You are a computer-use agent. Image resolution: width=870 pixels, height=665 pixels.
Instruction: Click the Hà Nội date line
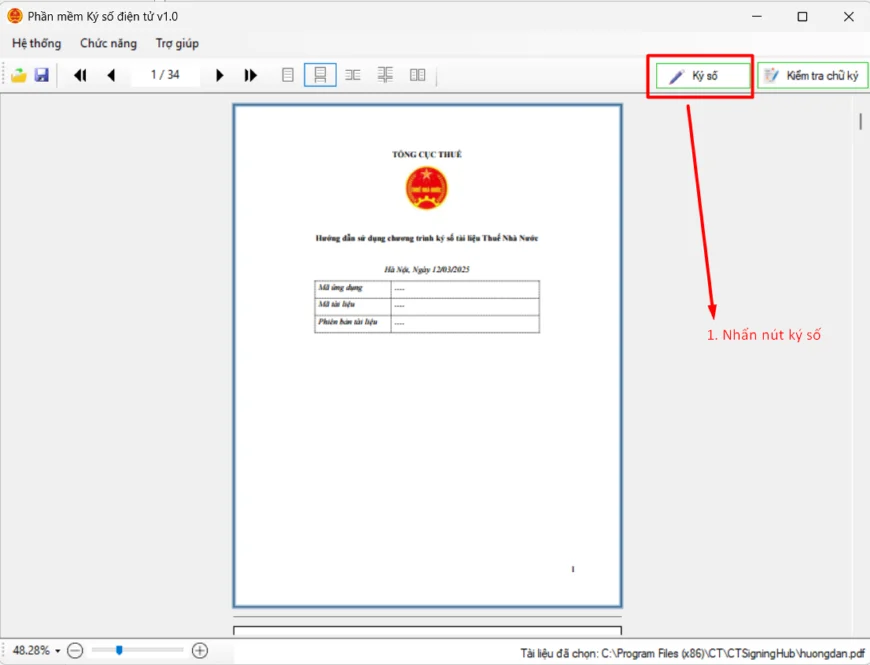coord(427,270)
